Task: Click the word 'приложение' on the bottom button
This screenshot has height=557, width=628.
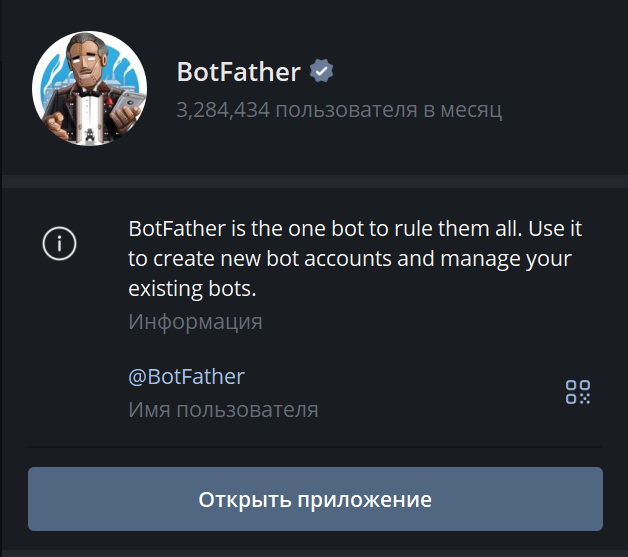Action: pos(364,500)
